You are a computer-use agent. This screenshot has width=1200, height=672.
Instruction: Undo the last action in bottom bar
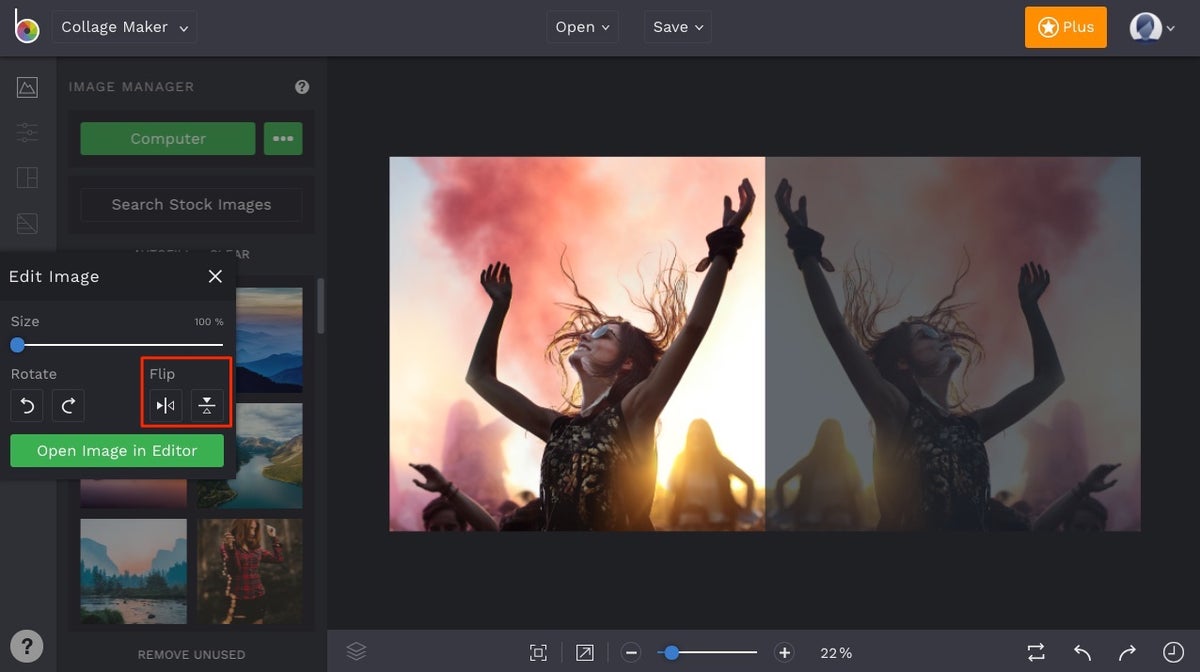(x=1082, y=653)
